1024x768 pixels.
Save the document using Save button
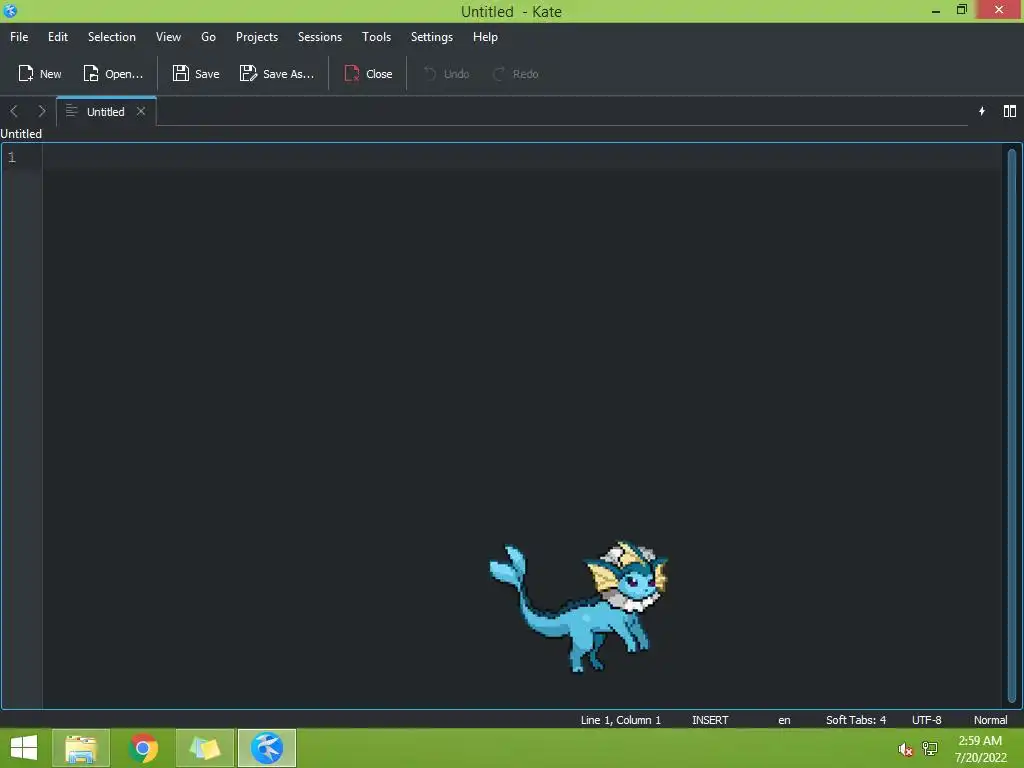coord(196,74)
